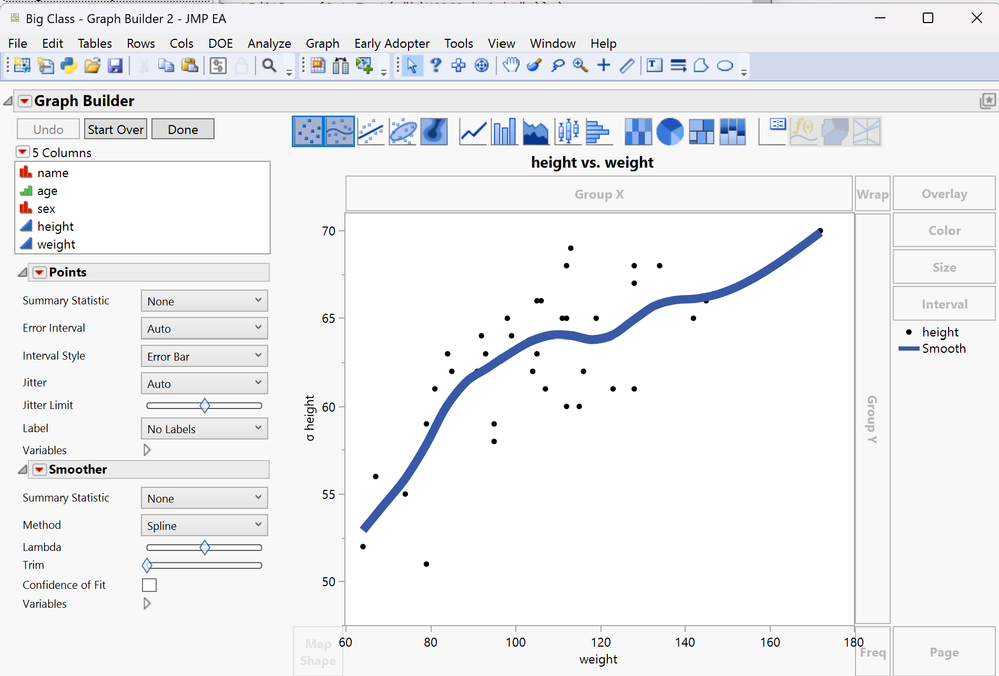Open Smoother Summary Statistic dropdown
The image size is (999, 676).
[204, 499]
